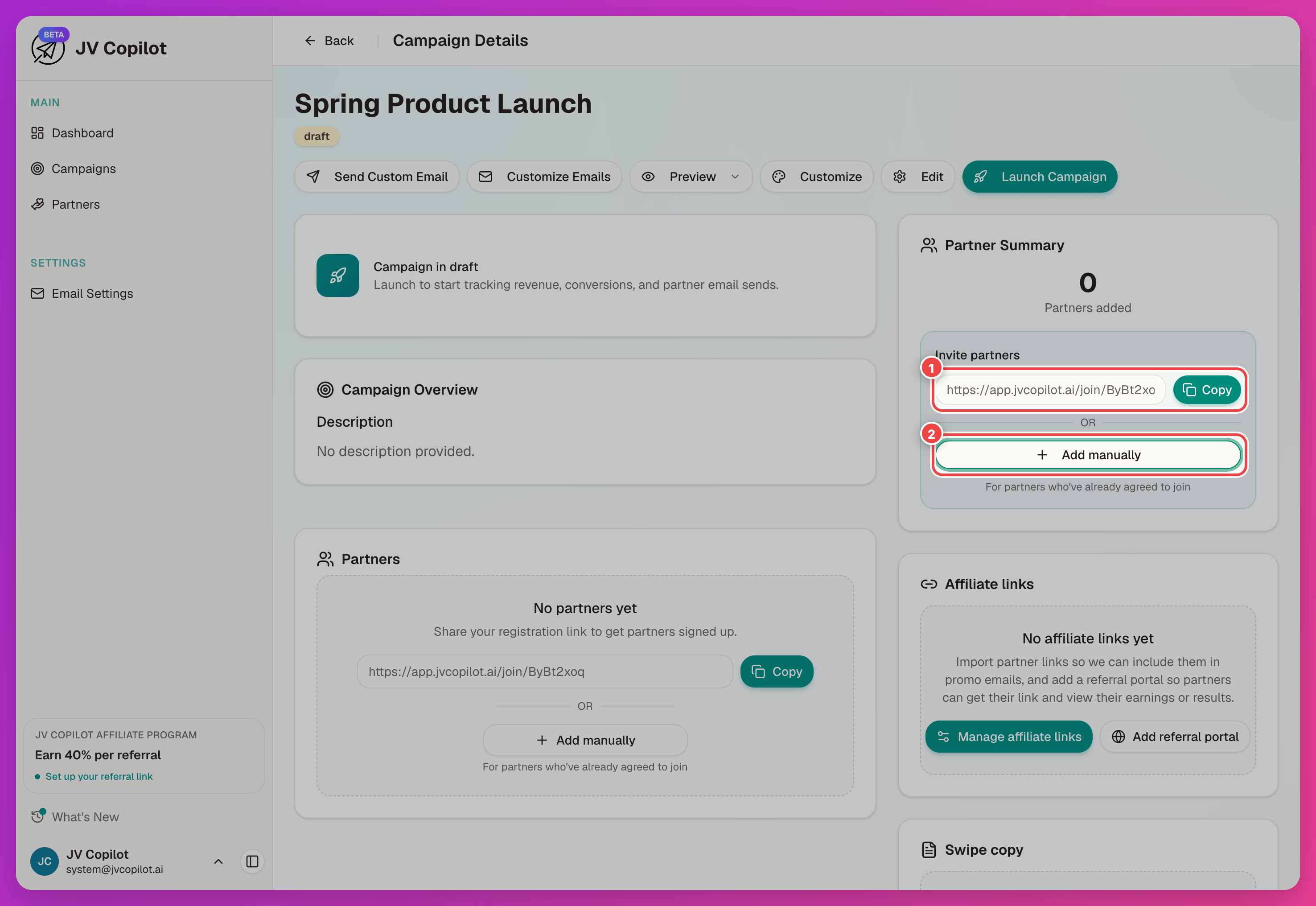This screenshot has height=906, width=1316.
Task: Copy registration link in Partners card
Action: click(776, 671)
